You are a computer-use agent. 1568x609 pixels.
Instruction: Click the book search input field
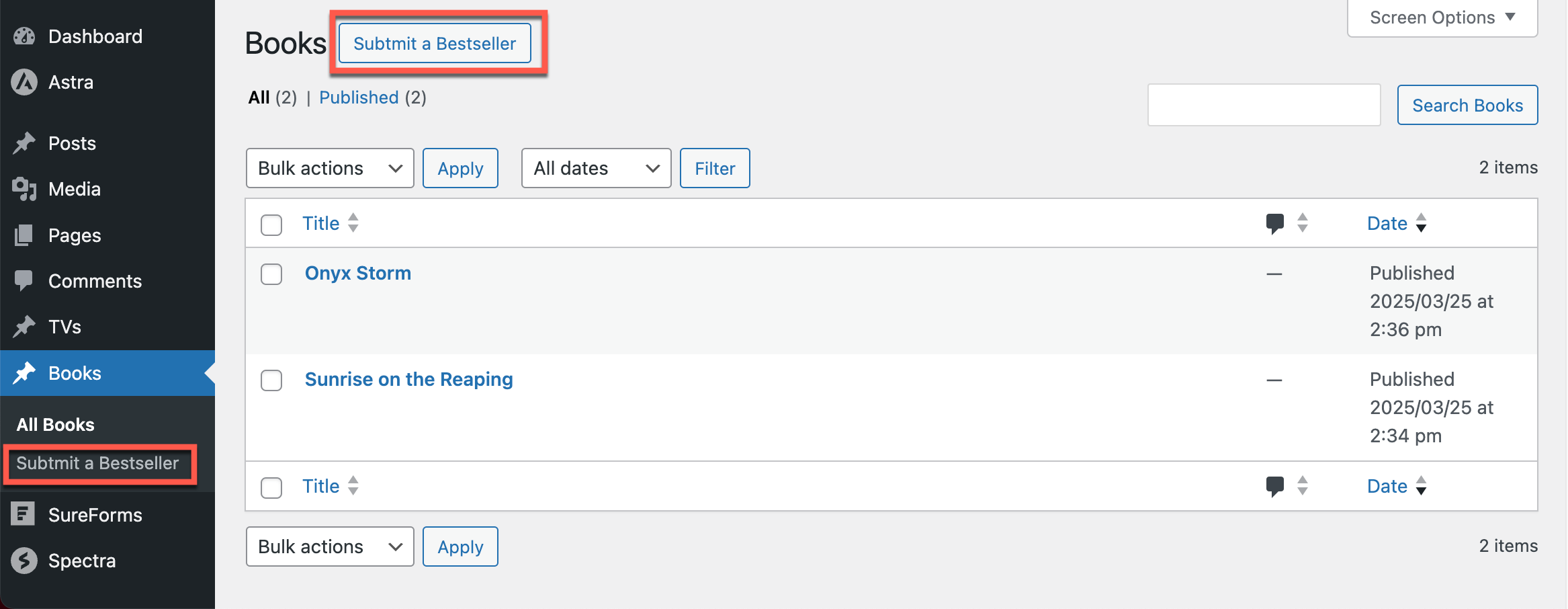click(1264, 105)
